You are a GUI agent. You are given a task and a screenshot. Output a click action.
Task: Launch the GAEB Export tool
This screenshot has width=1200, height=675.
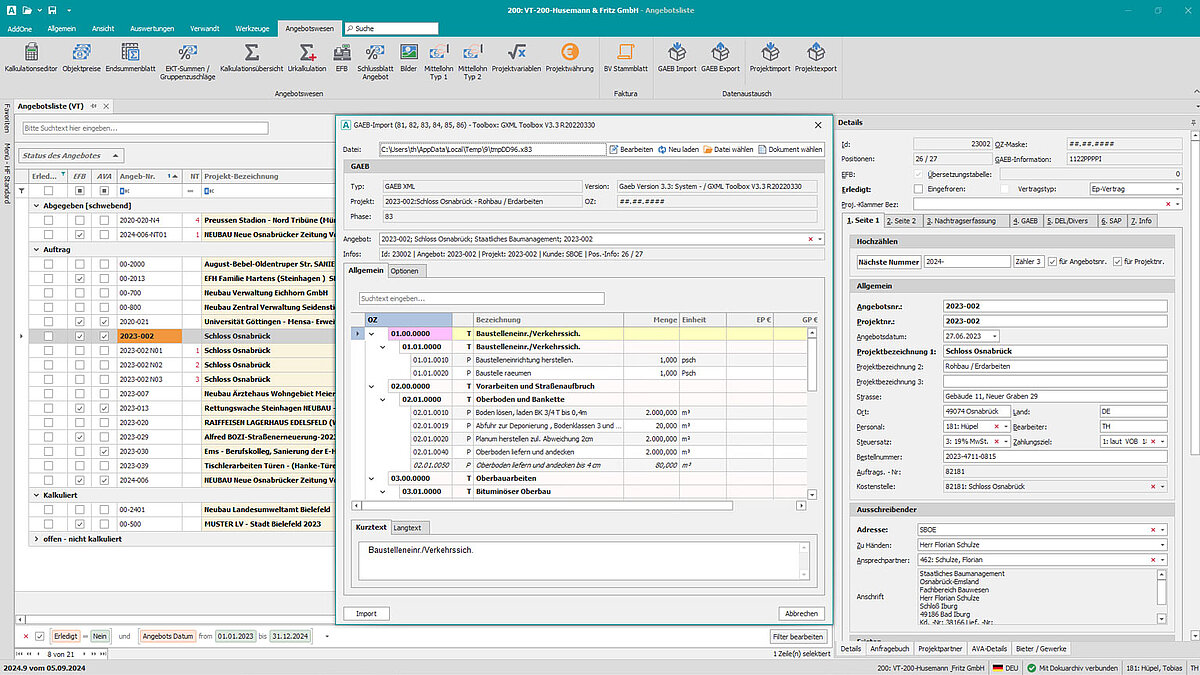(x=720, y=52)
